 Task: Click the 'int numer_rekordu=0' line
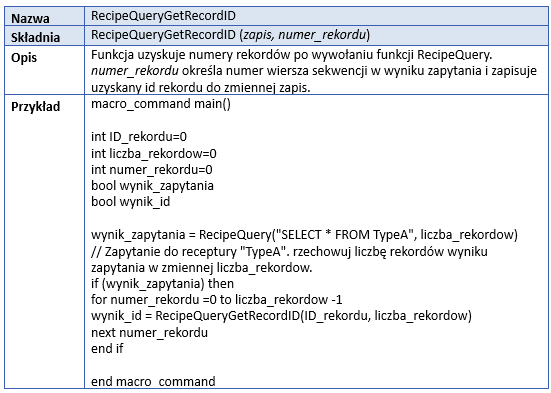coord(152,170)
